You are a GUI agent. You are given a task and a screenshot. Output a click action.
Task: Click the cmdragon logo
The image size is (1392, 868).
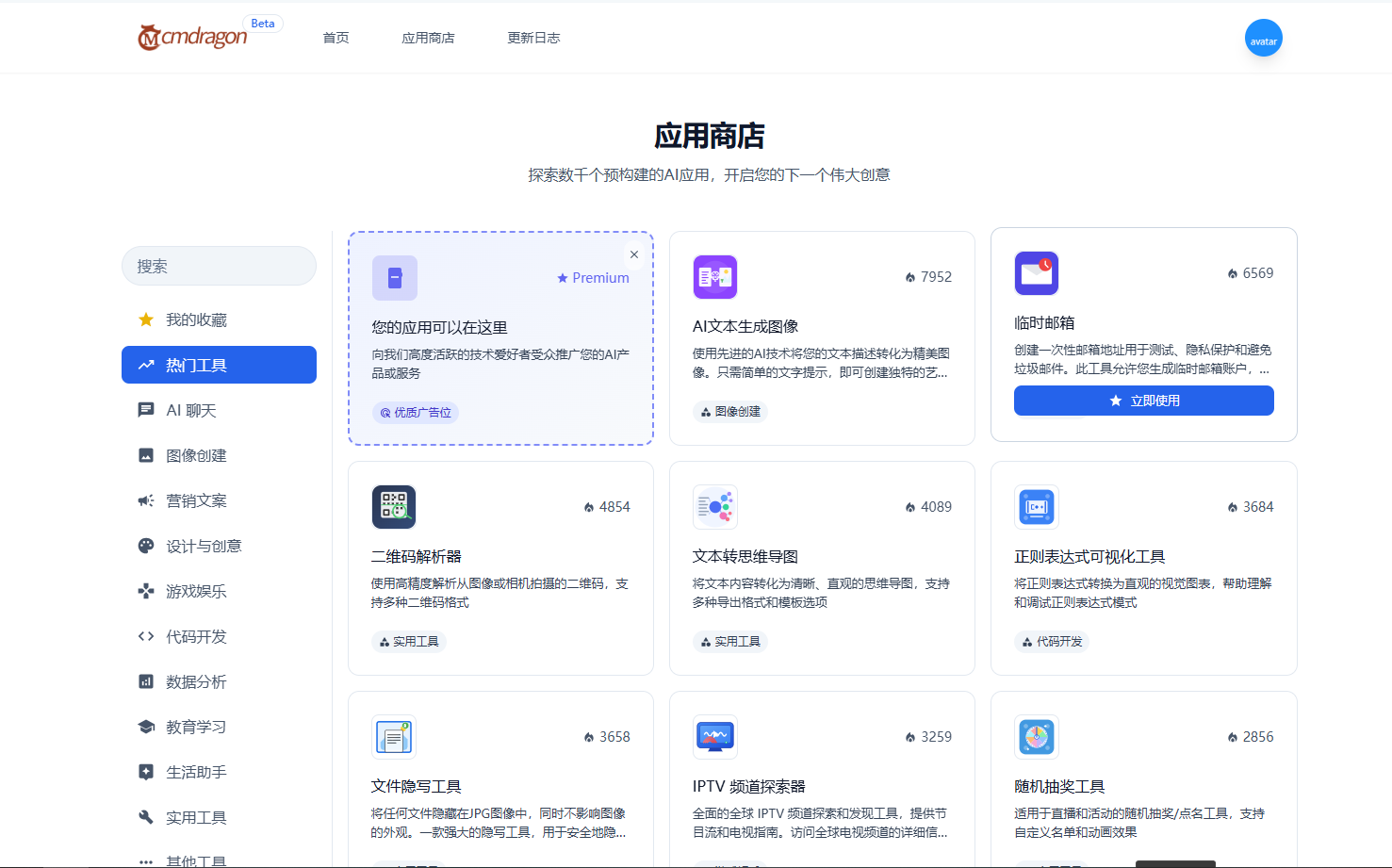point(191,38)
